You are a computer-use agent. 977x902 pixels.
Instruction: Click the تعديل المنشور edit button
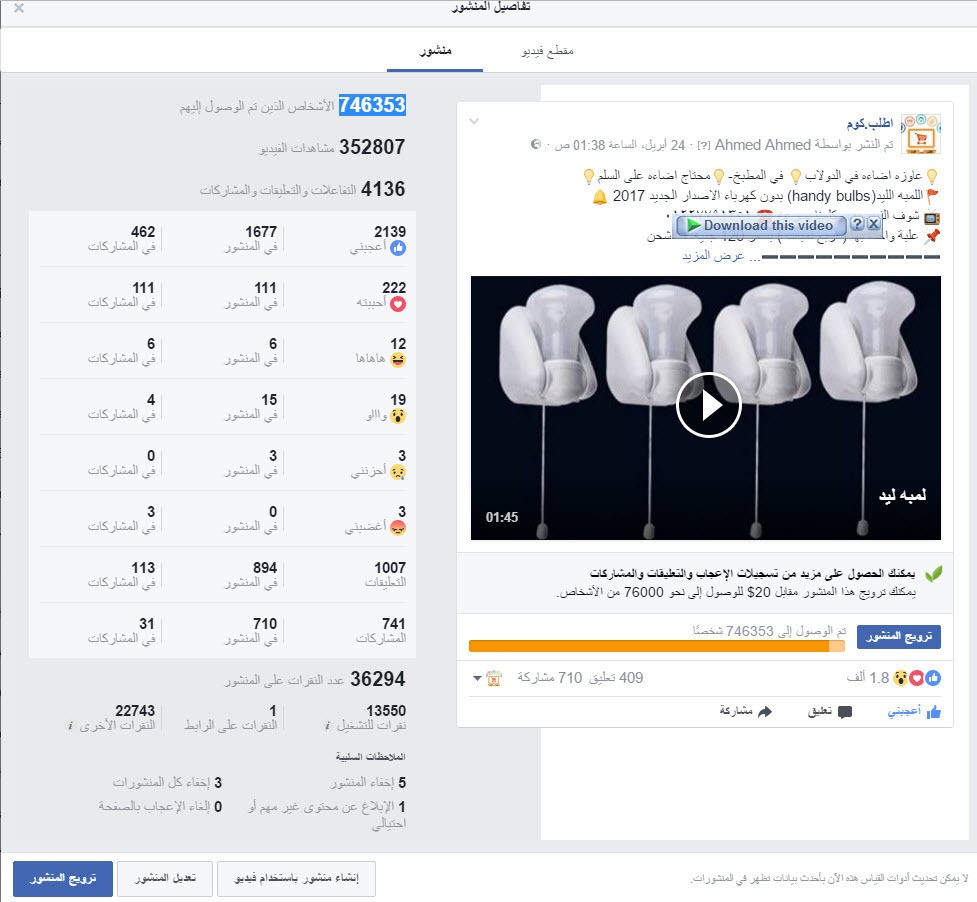click(x=165, y=878)
